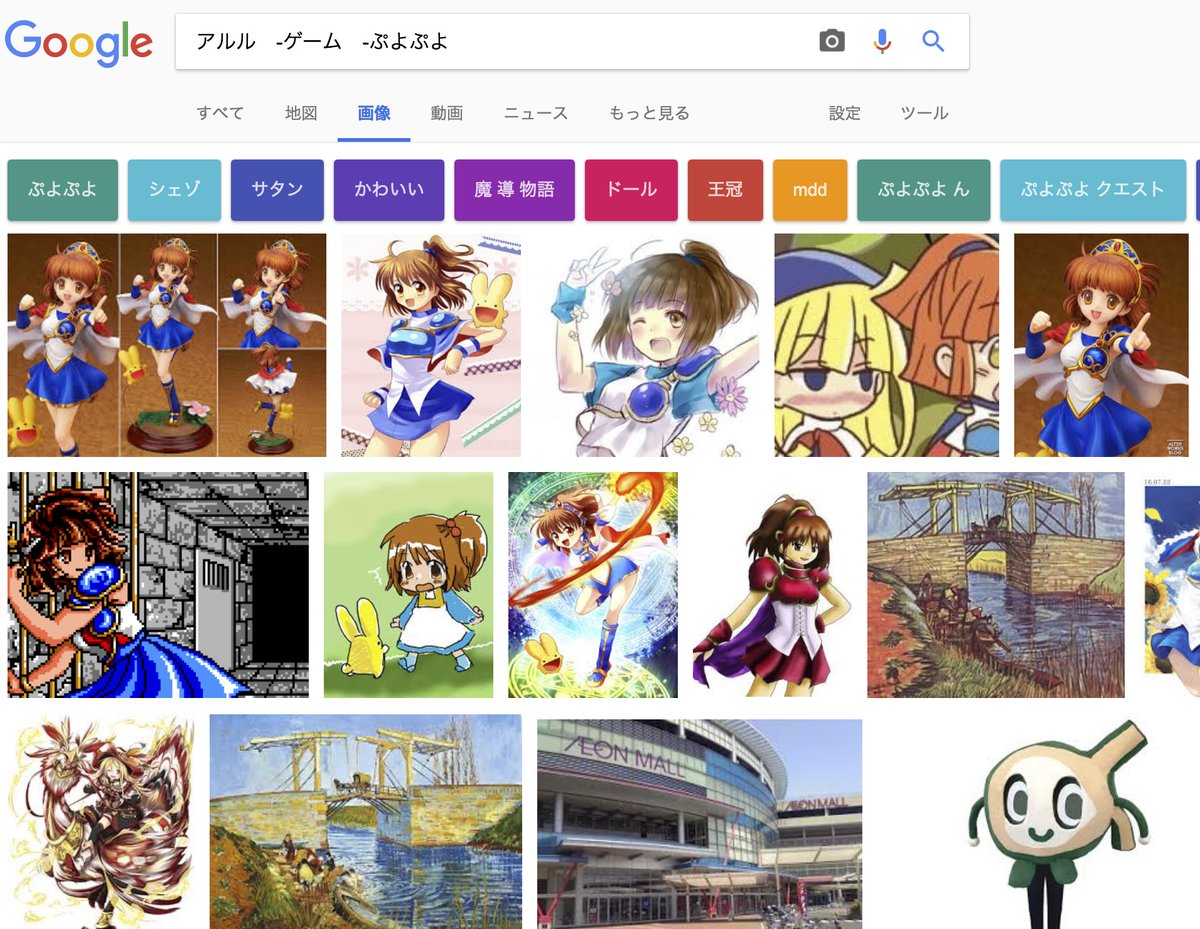Select the ぷよぷよ filter chip
Image resolution: width=1200 pixels, height=929 pixels.
62,190
